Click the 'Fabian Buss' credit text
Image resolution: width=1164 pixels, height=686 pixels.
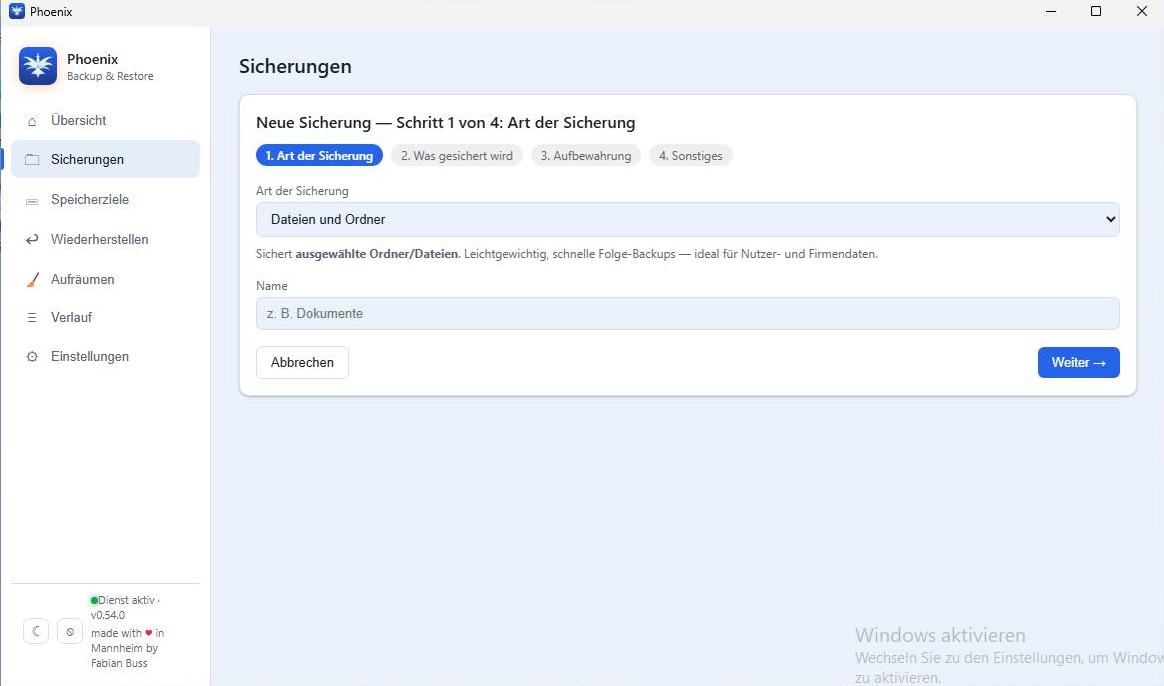[x=120, y=663]
